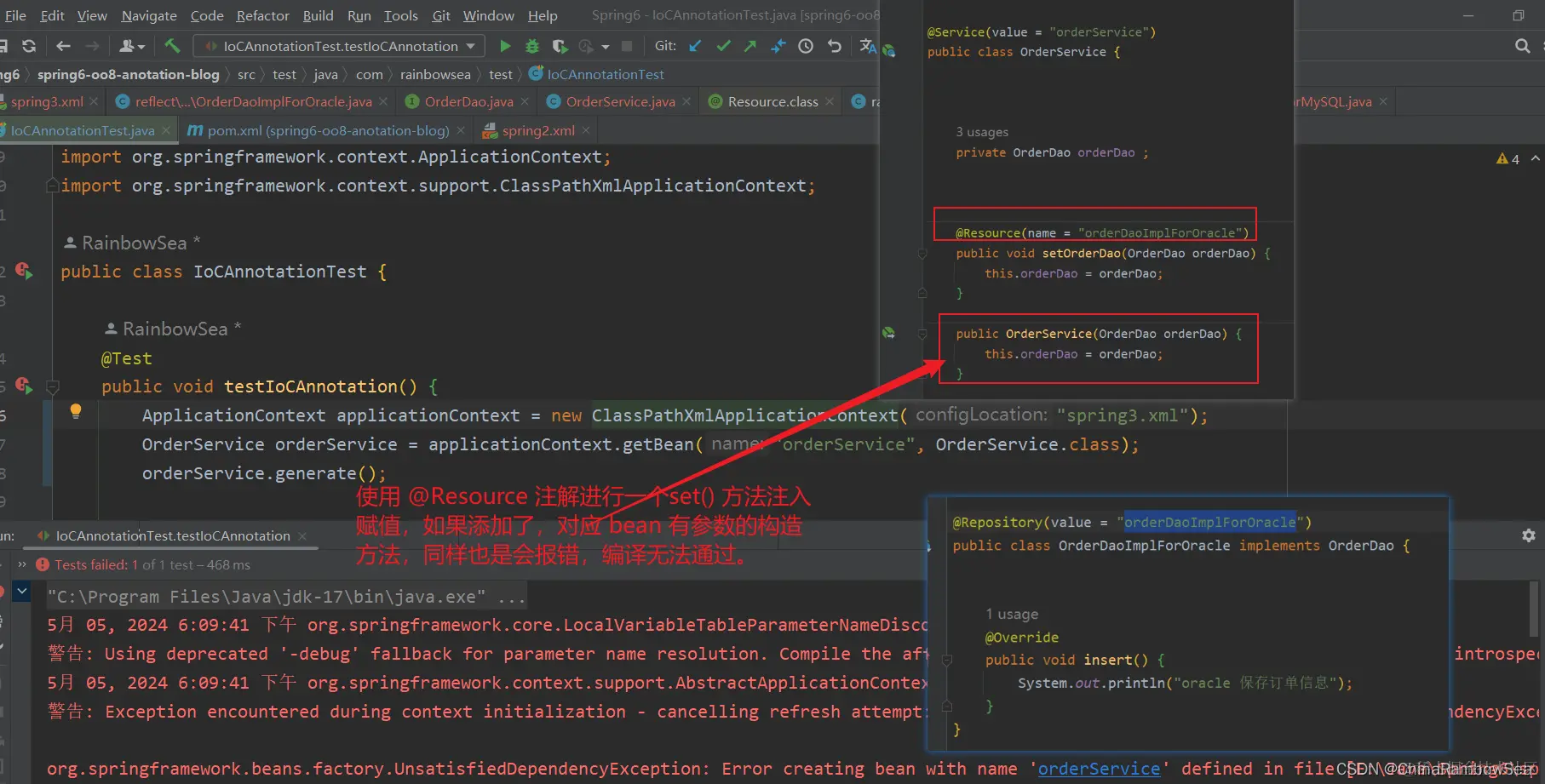Click the 'orderService' link in exception output
The width and height of the screenshot is (1545, 784).
point(1099,769)
